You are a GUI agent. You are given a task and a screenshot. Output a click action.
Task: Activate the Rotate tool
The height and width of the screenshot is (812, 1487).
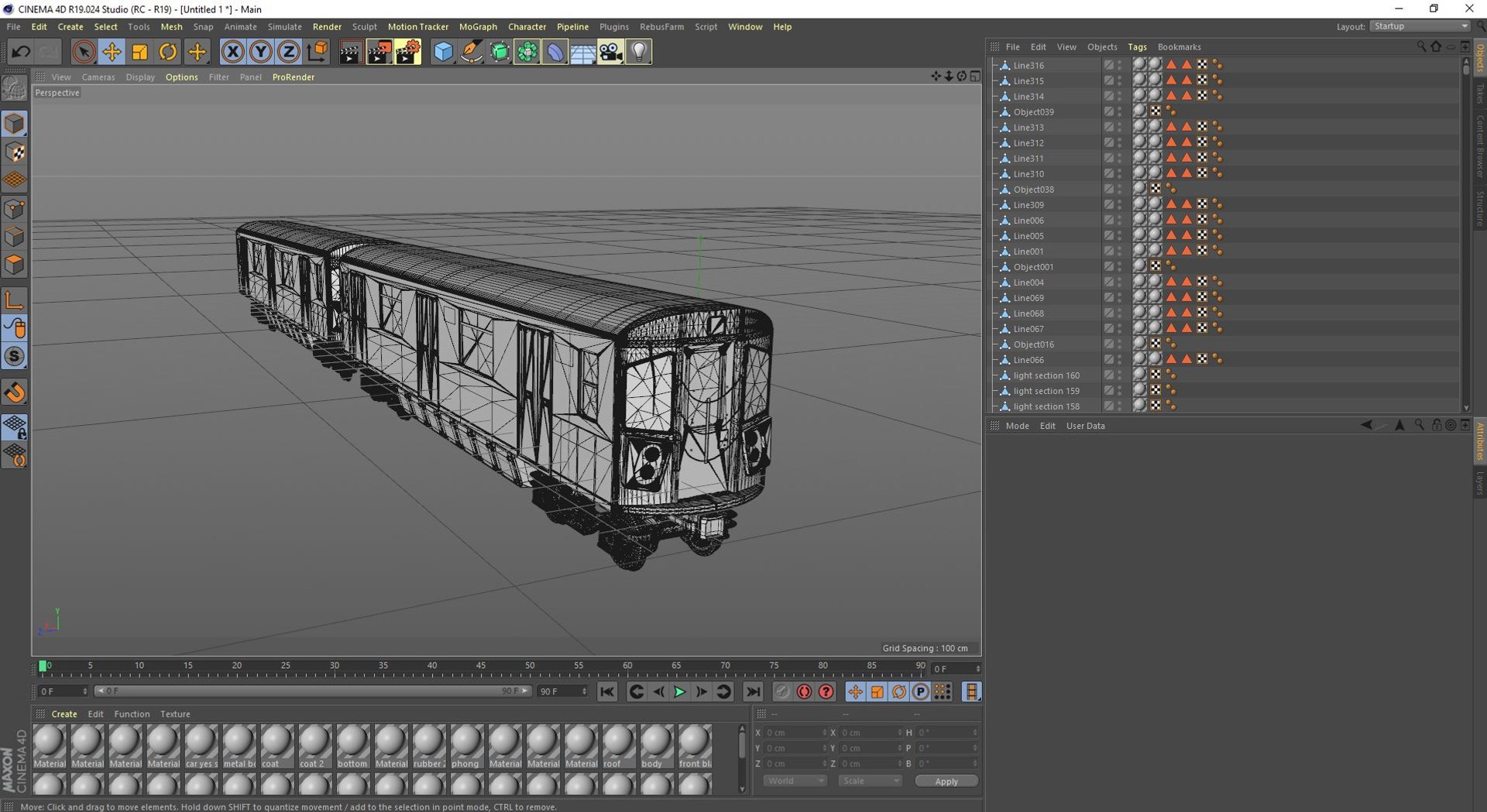(167, 52)
